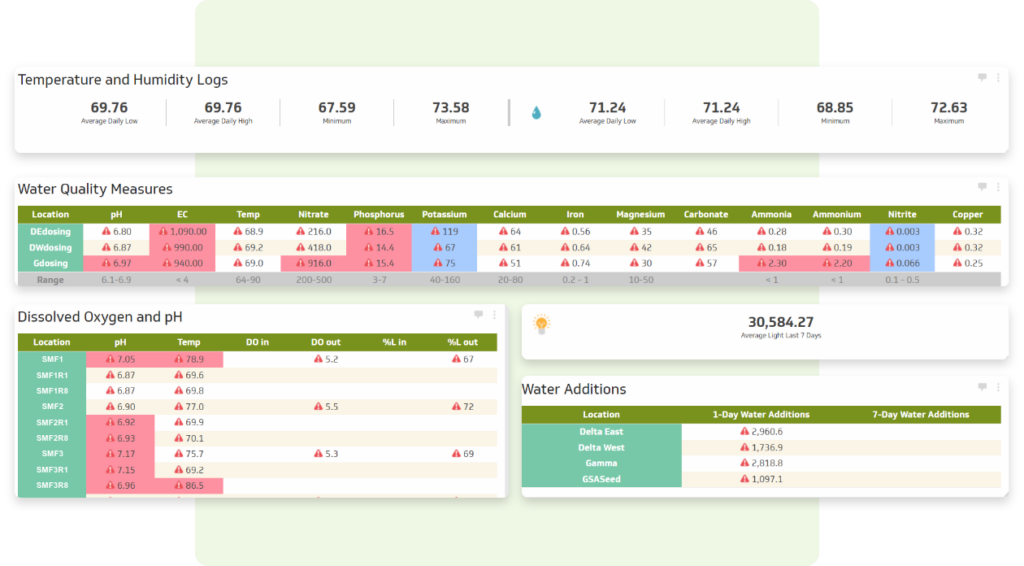Click the lightbulb icon in light panel
Viewport: 1024px width, 566px height.
coord(541,324)
